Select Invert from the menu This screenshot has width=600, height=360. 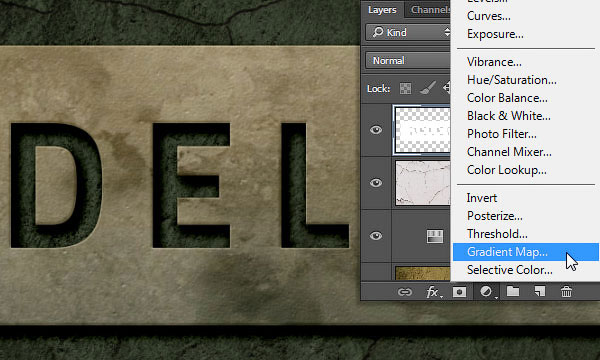pos(482,198)
